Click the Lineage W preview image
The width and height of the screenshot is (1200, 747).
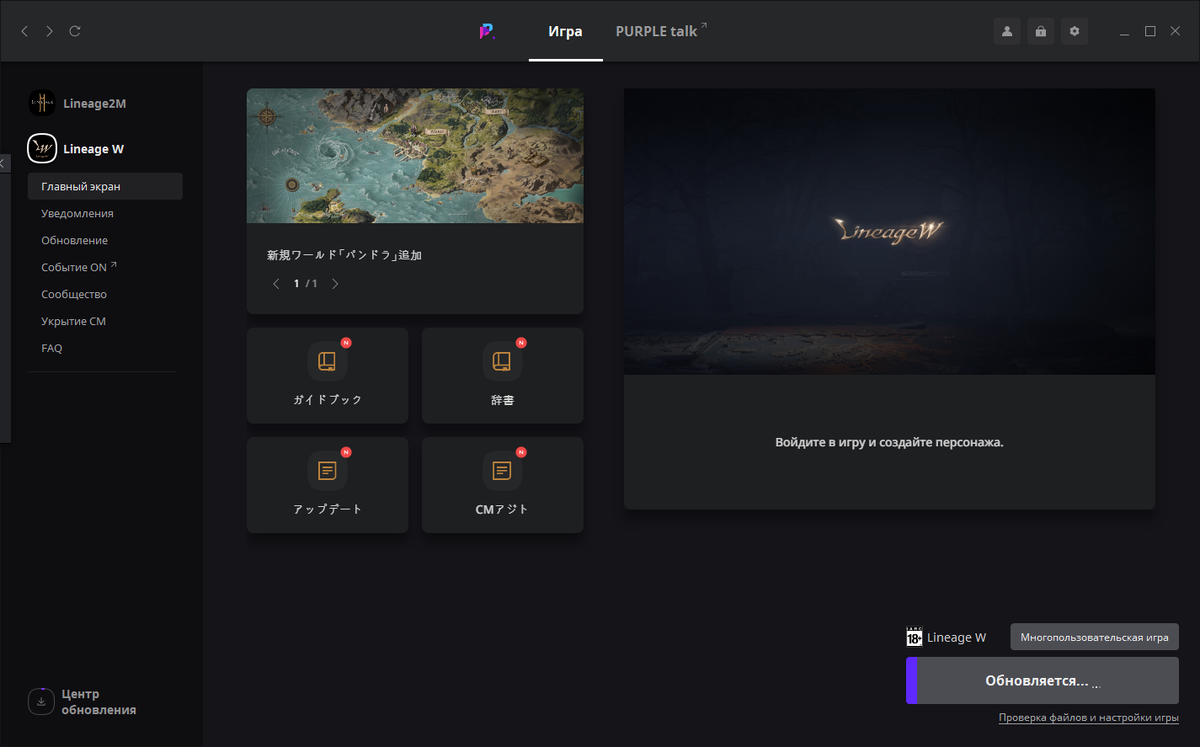(x=889, y=231)
